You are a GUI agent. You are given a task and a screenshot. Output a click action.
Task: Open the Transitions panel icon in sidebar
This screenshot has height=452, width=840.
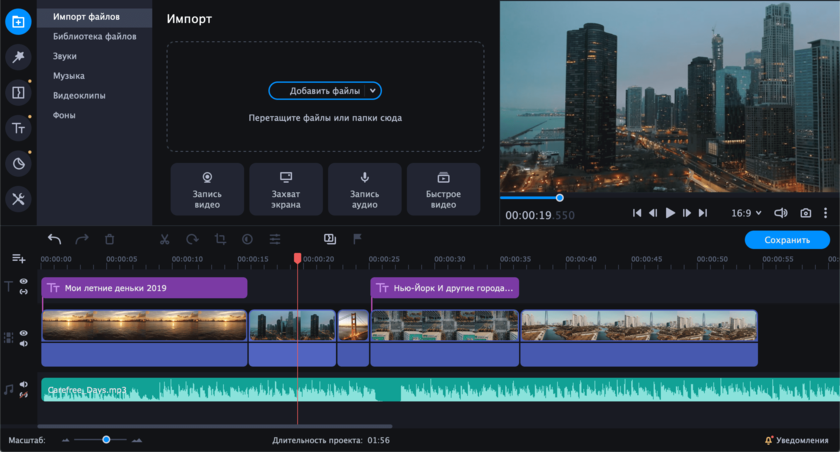point(18,93)
